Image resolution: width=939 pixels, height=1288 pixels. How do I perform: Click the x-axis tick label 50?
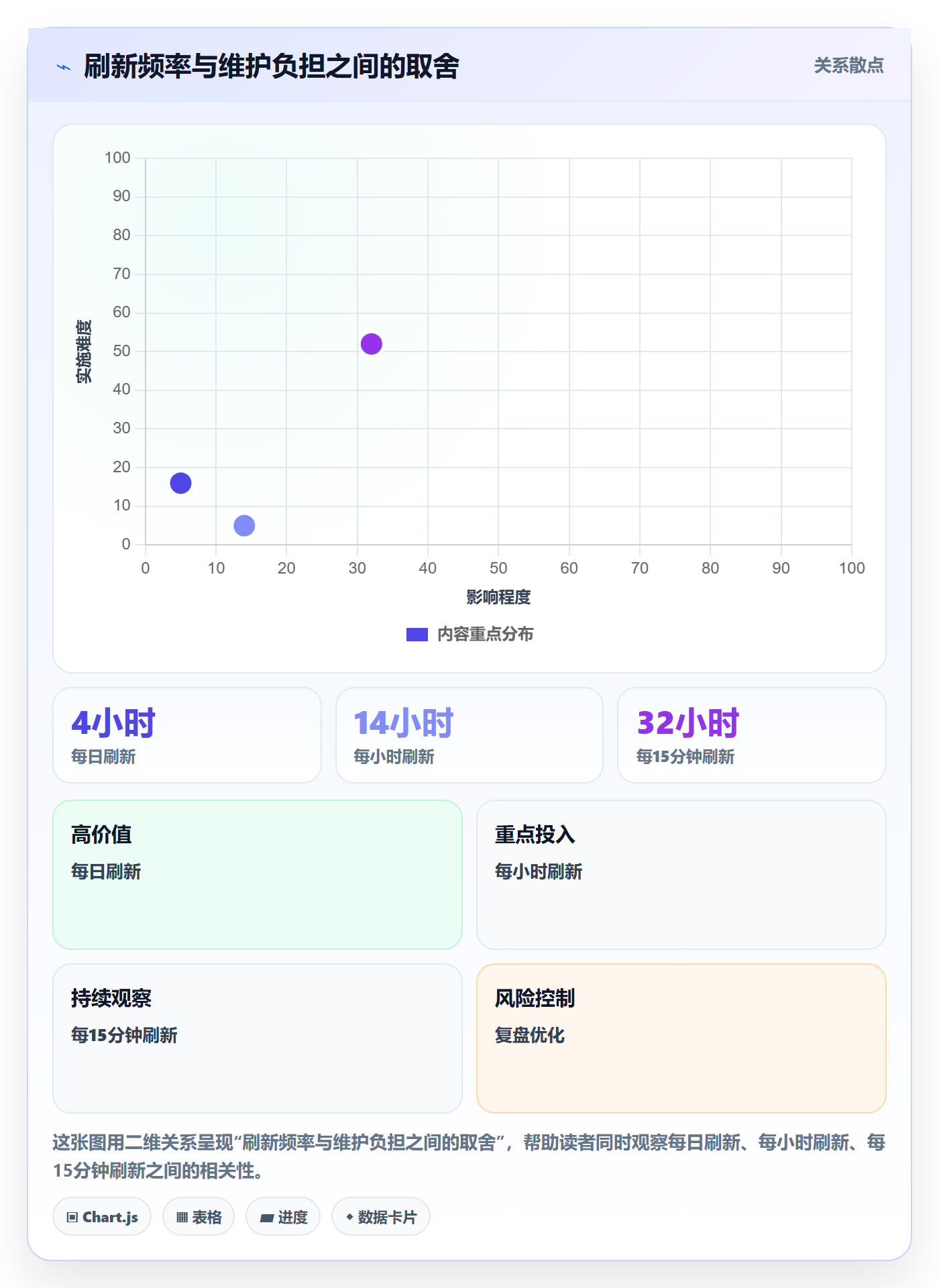pyautogui.click(x=498, y=568)
